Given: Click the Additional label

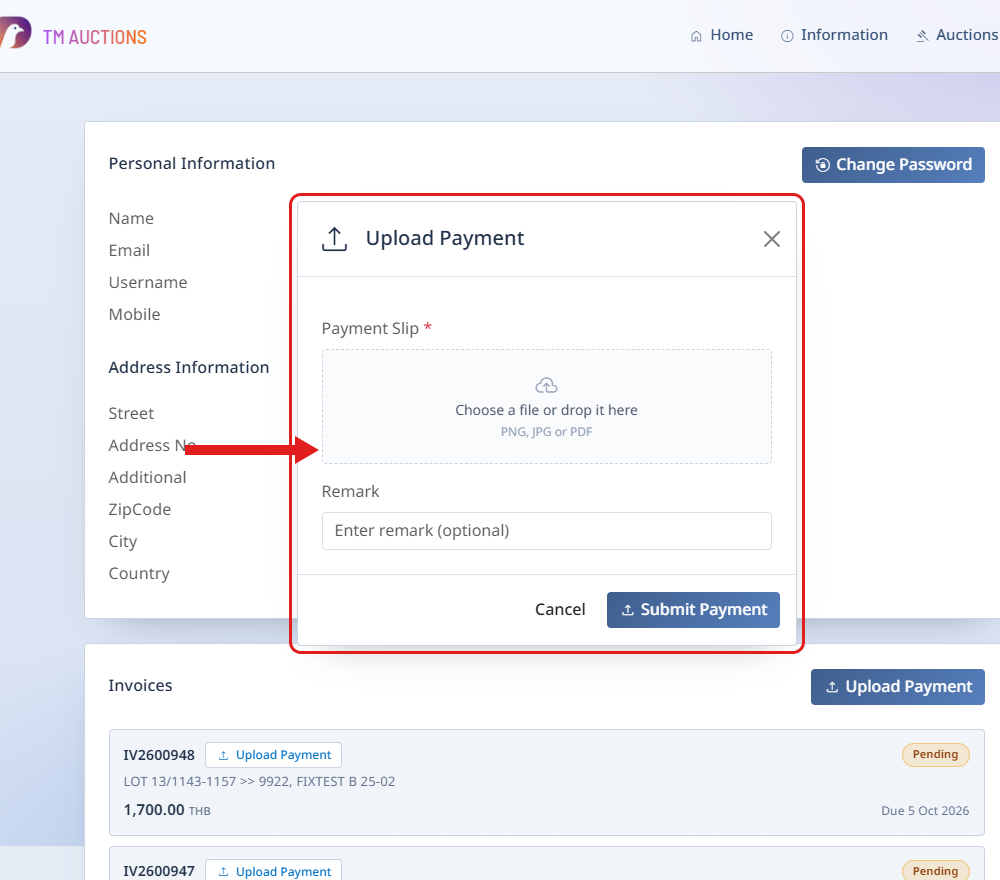Looking at the screenshot, I should [147, 478].
